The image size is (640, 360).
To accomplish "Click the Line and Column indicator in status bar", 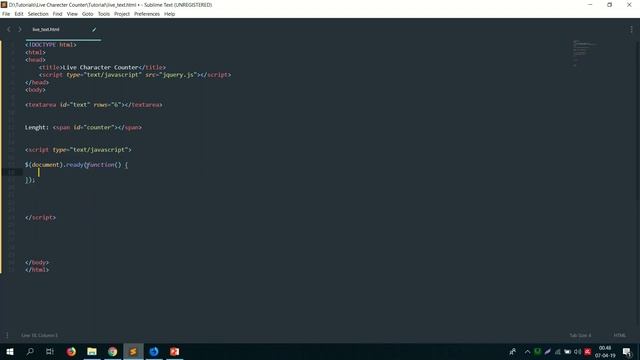I will tap(40, 335).
